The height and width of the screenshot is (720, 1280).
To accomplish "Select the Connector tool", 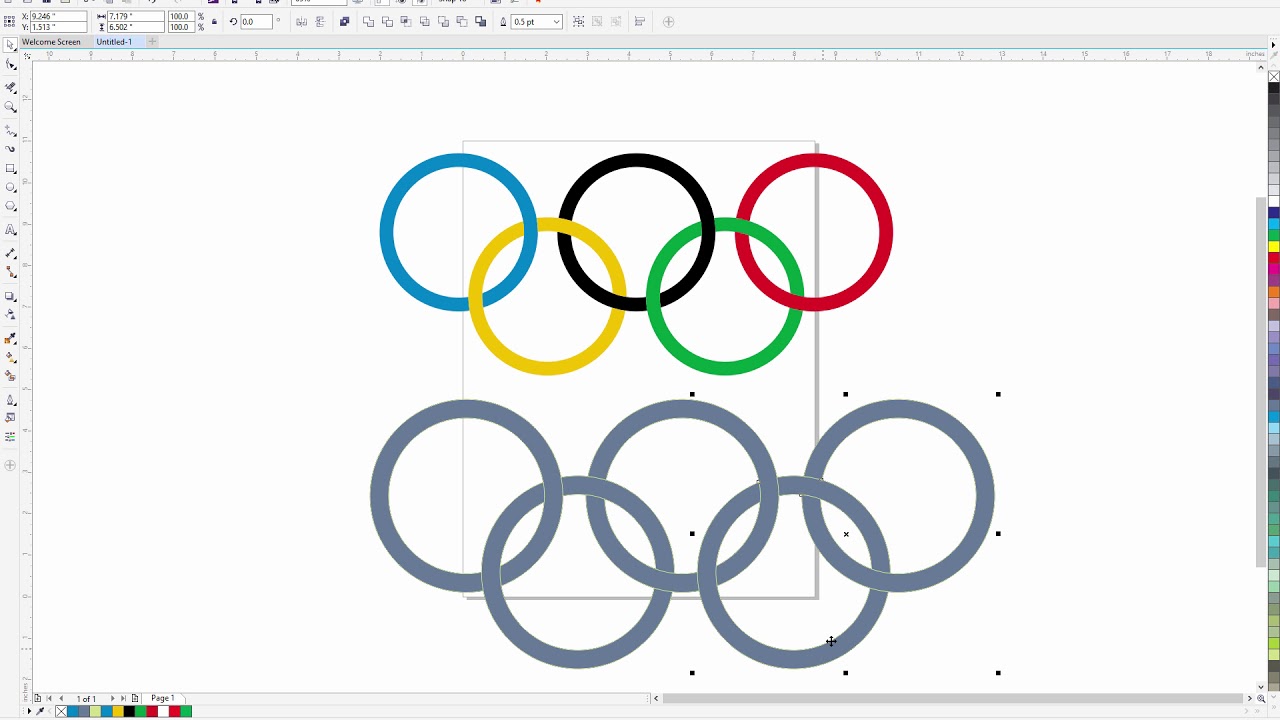I will pos(11,272).
